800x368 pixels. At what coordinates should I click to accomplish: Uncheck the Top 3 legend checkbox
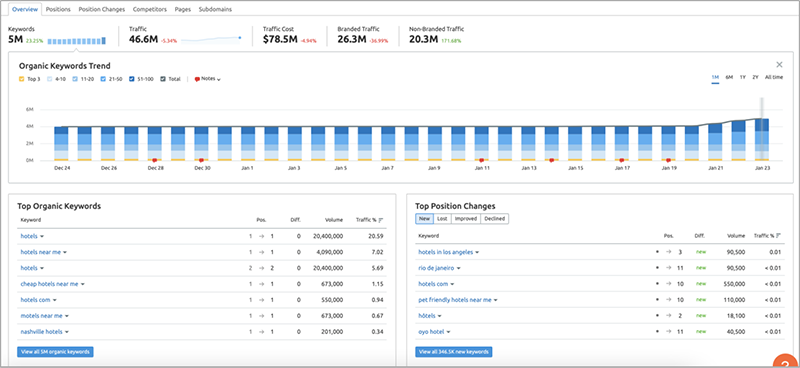point(21,79)
